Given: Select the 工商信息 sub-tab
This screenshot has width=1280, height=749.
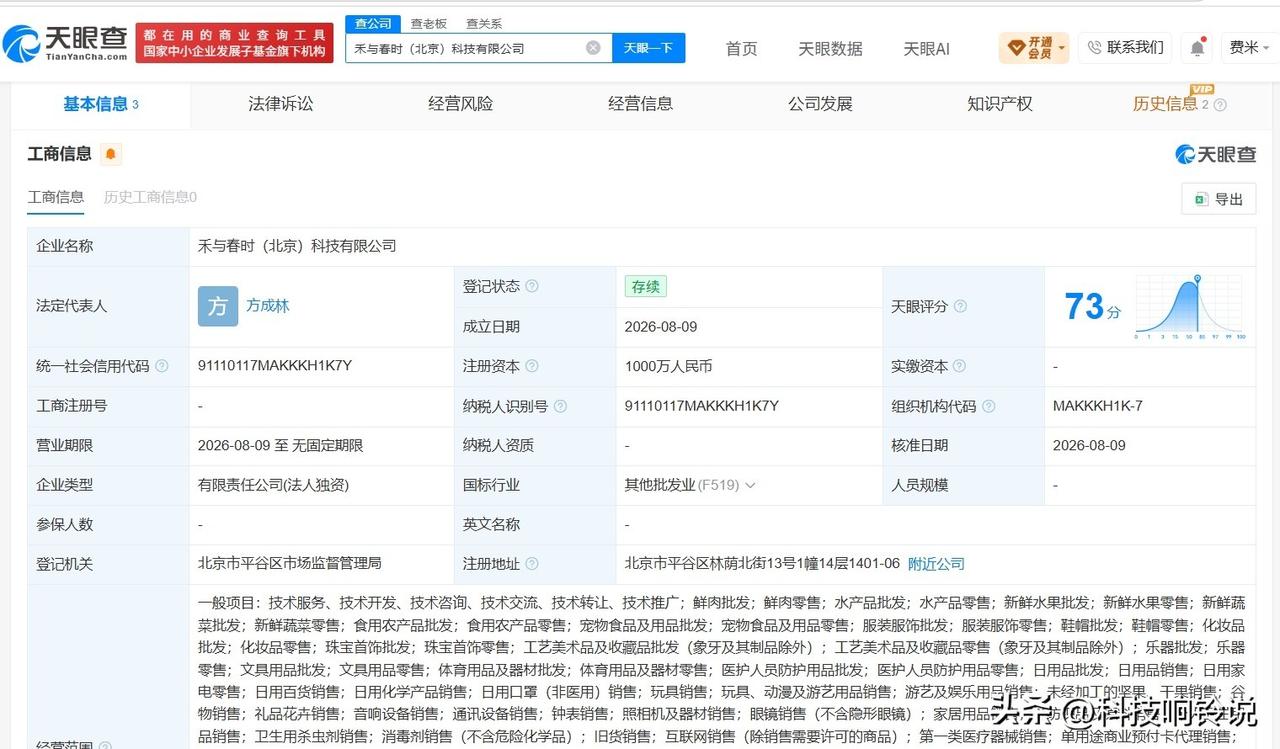Looking at the screenshot, I should pos(56,197).
